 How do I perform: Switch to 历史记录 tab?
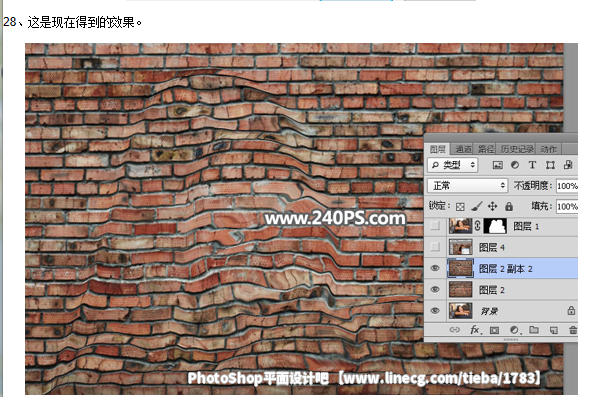517,149
